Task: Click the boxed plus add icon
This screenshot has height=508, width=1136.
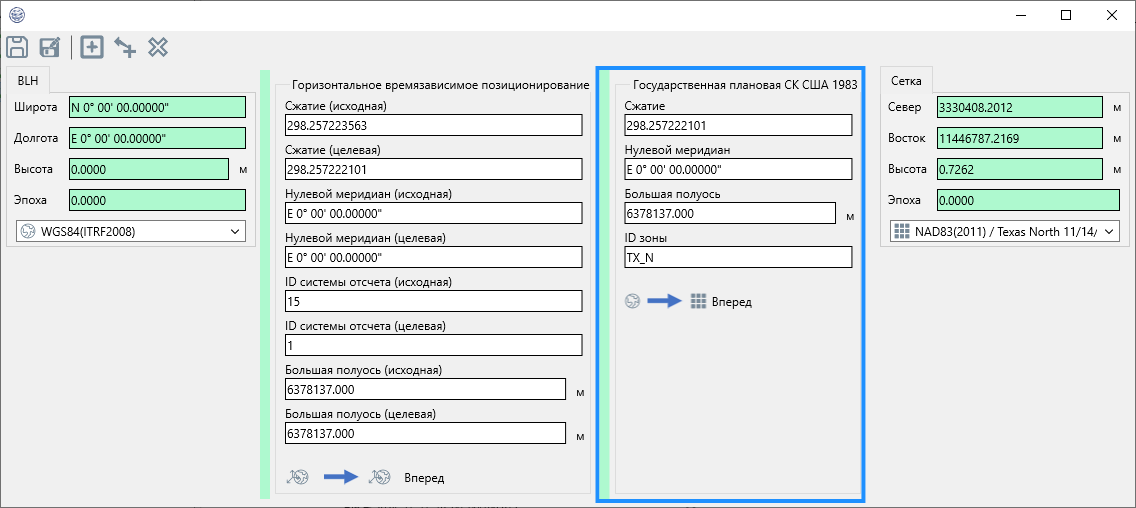Action: click(92, 47)
